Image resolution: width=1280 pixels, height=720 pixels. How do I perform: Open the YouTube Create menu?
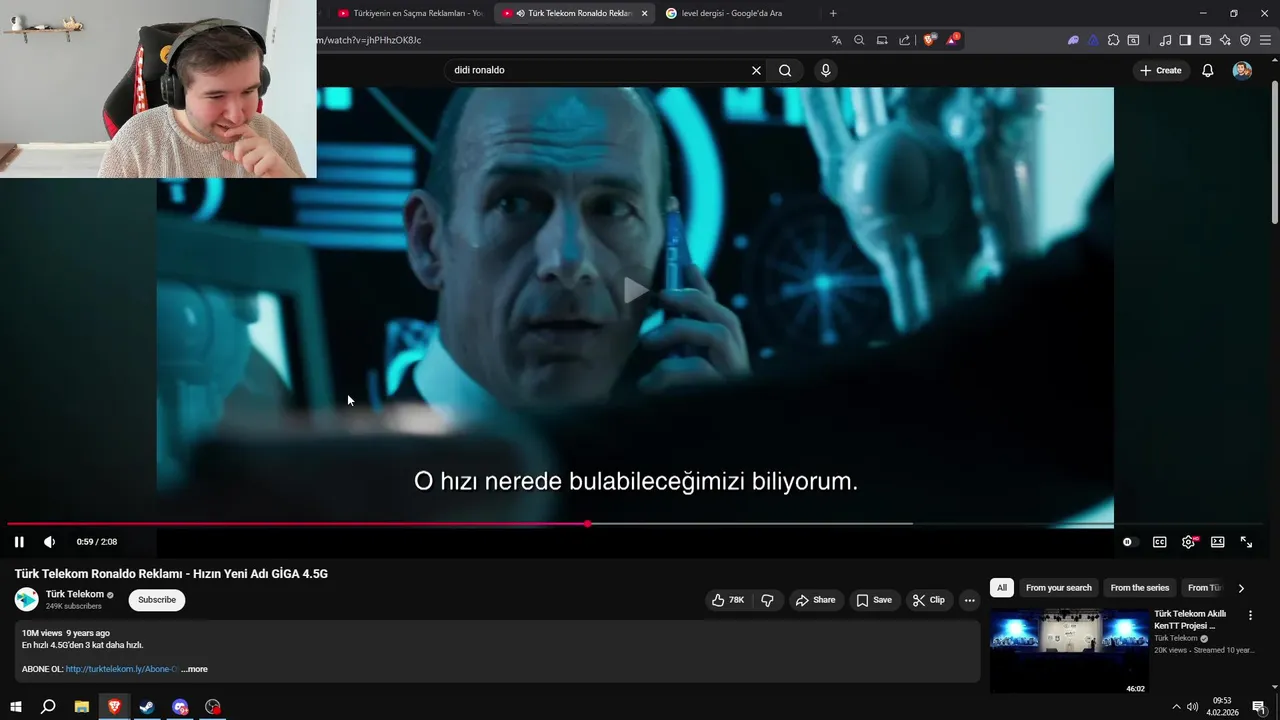coord(1160,70)
